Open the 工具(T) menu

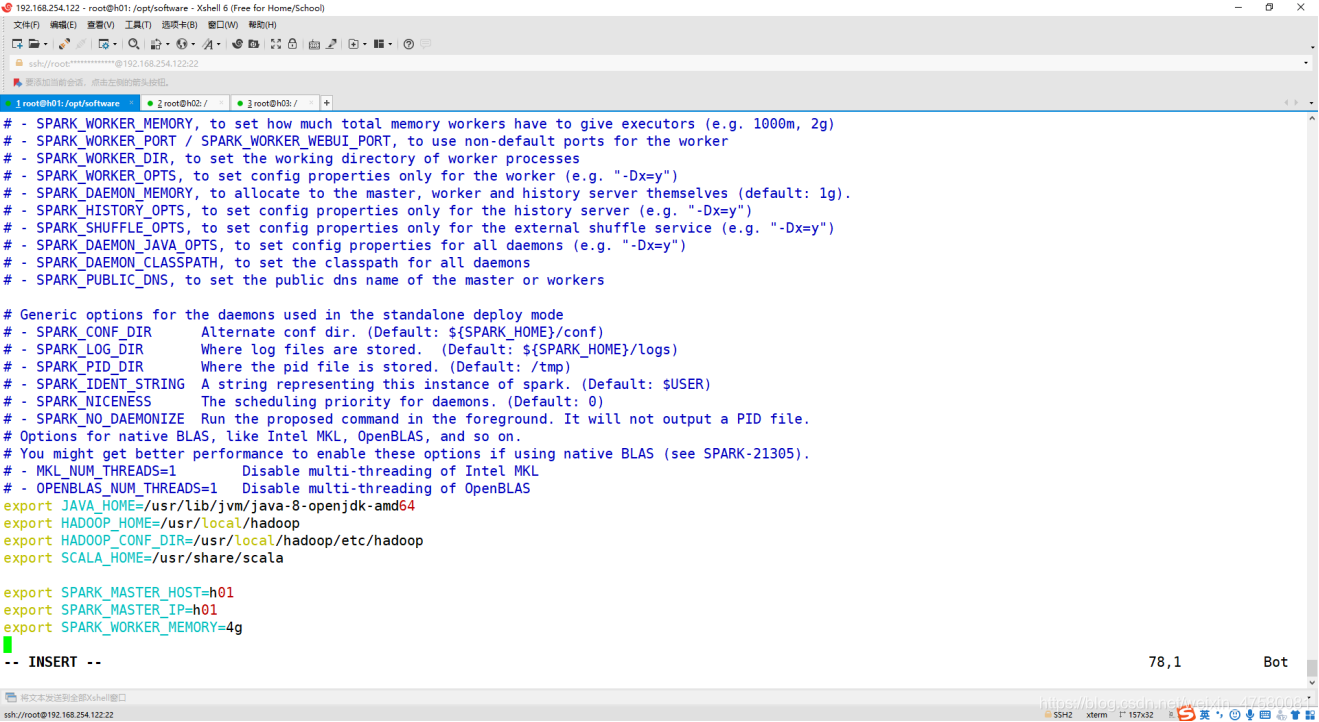138,24
